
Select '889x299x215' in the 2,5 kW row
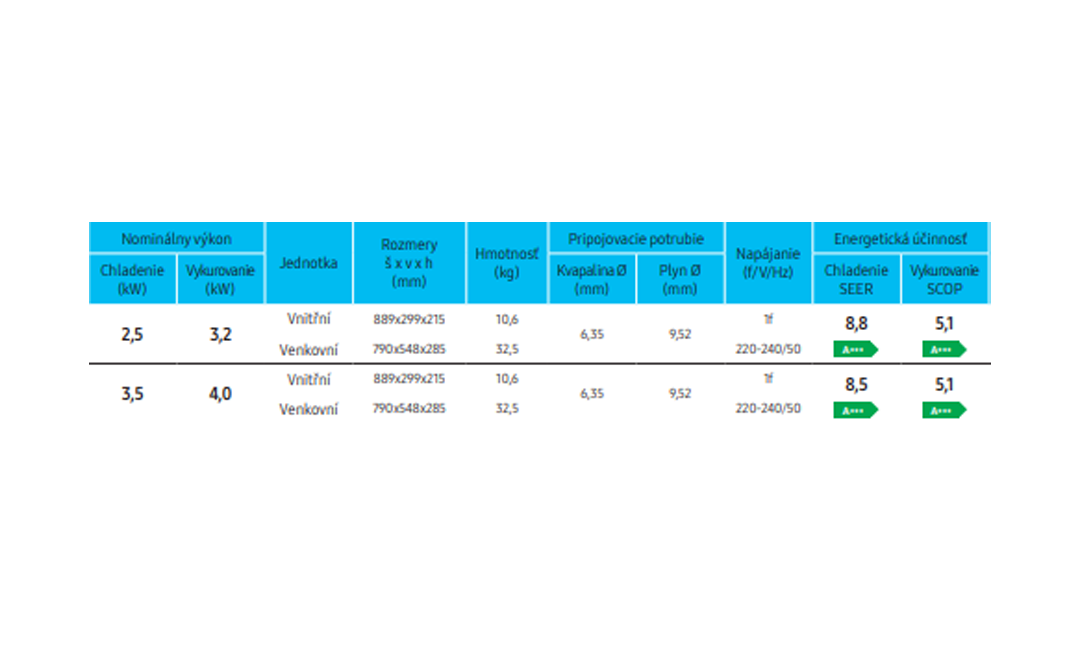point(409,319)
